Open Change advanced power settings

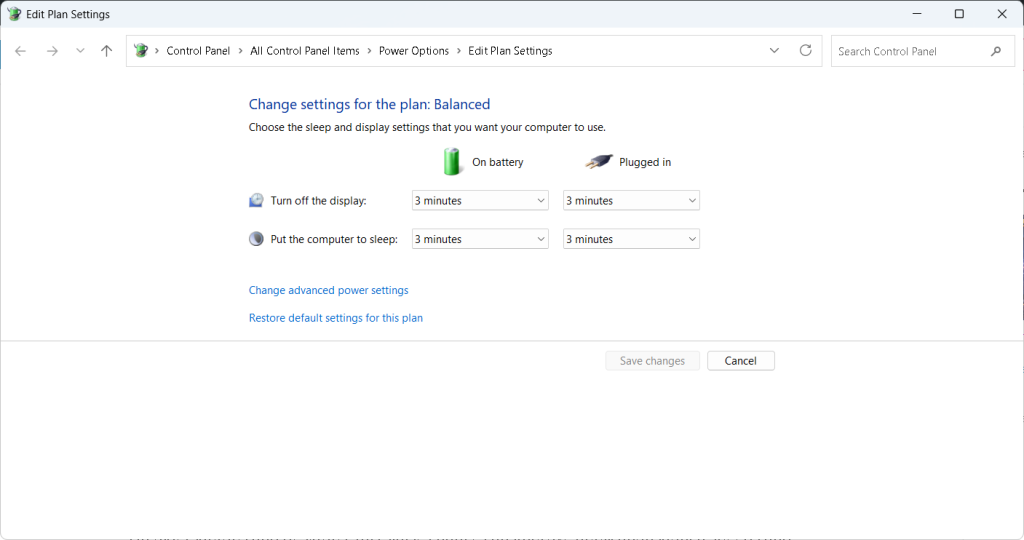[x=328, y=290]
